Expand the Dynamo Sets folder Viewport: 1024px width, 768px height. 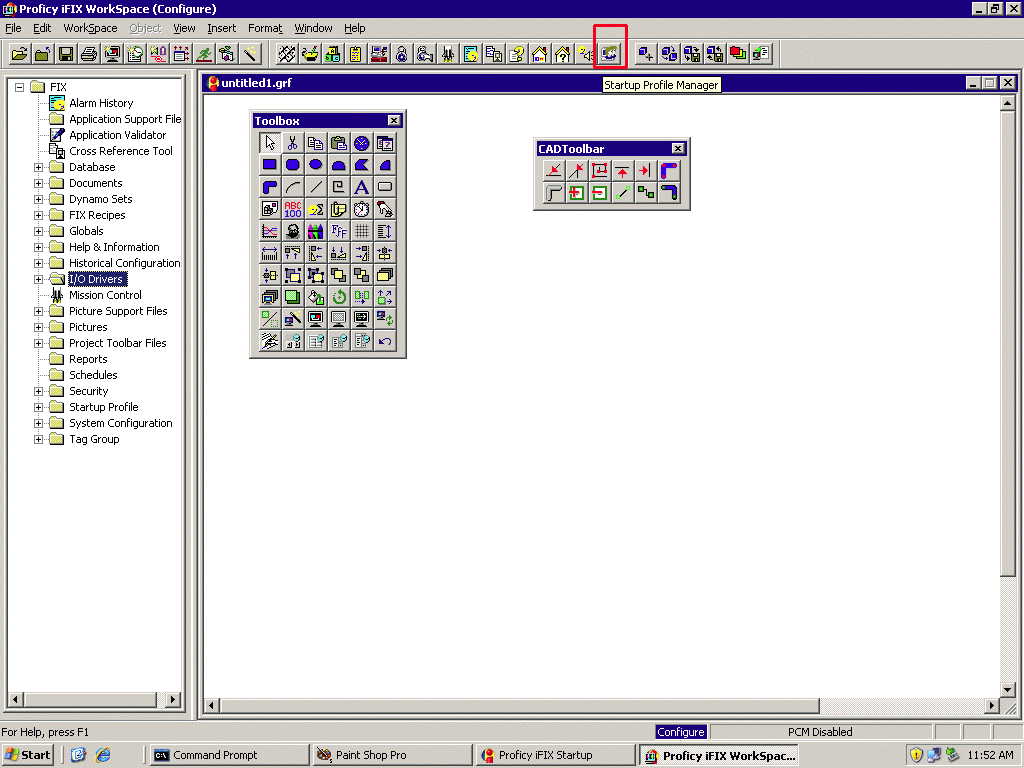(x=39, y=199)
